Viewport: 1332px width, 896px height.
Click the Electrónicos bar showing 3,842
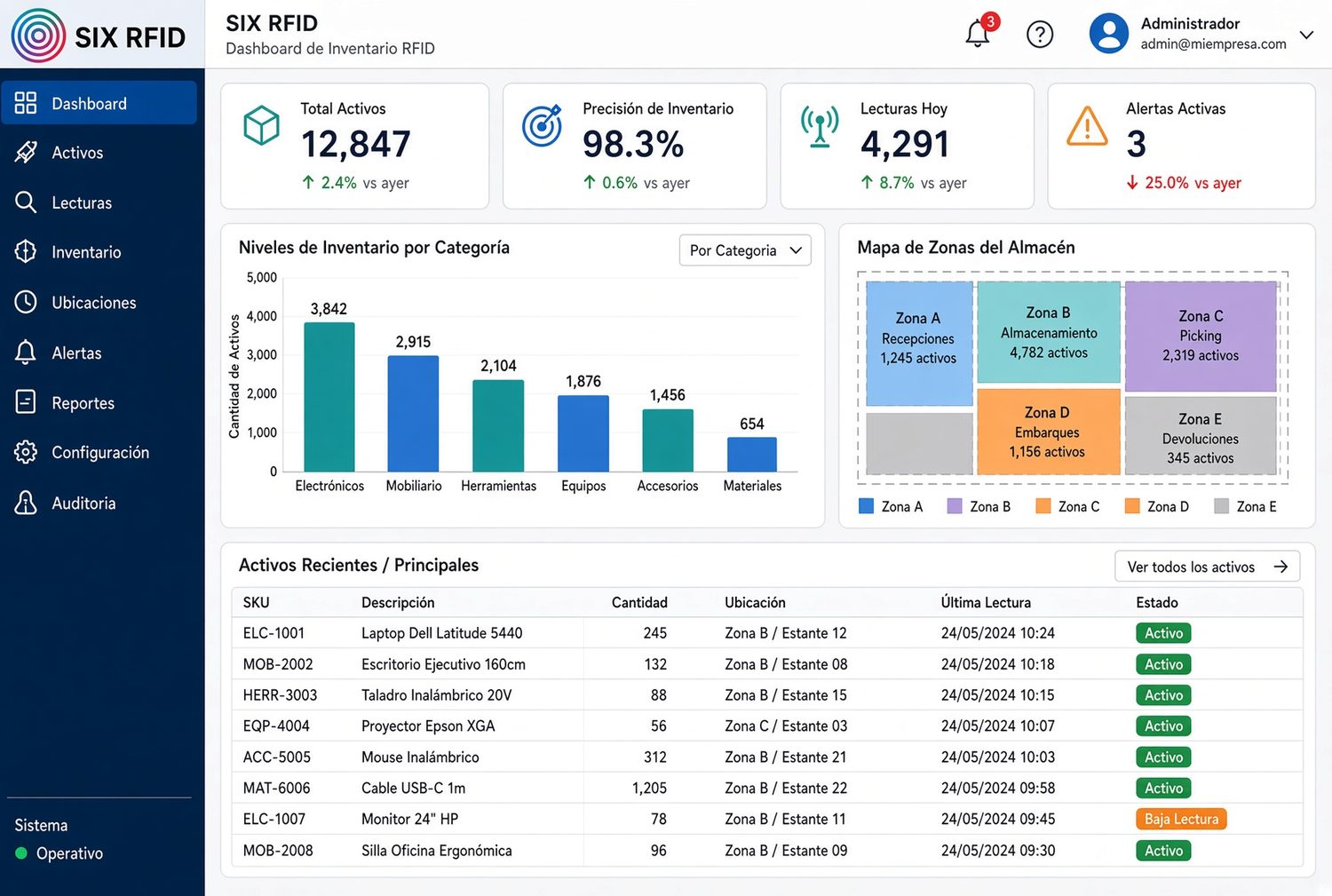click(329, 397)
